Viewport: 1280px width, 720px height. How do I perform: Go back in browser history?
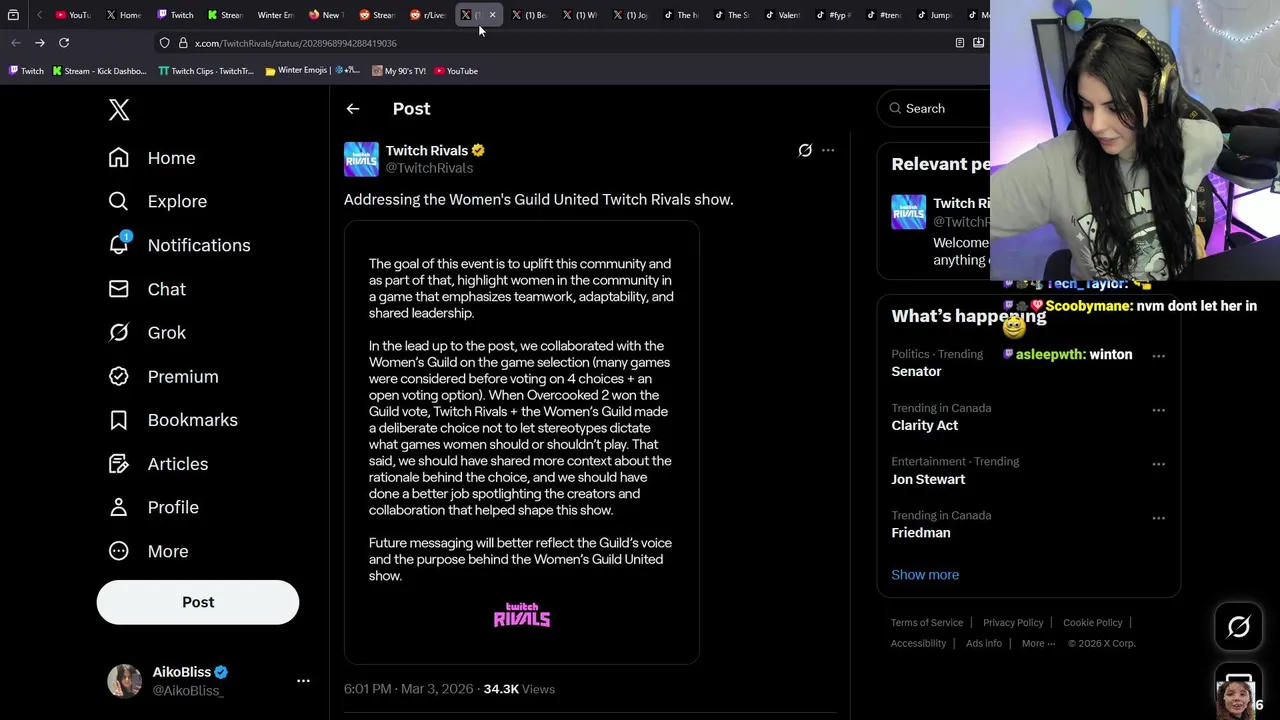16,43
